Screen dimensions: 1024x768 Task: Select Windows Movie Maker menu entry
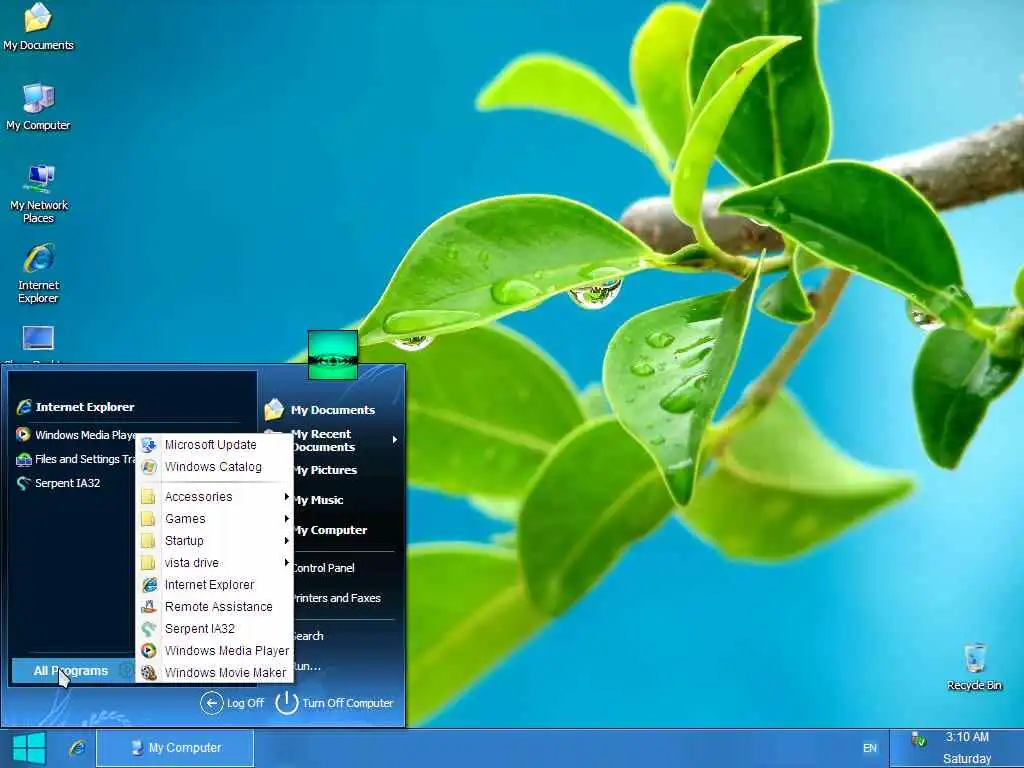click(214, 673)
